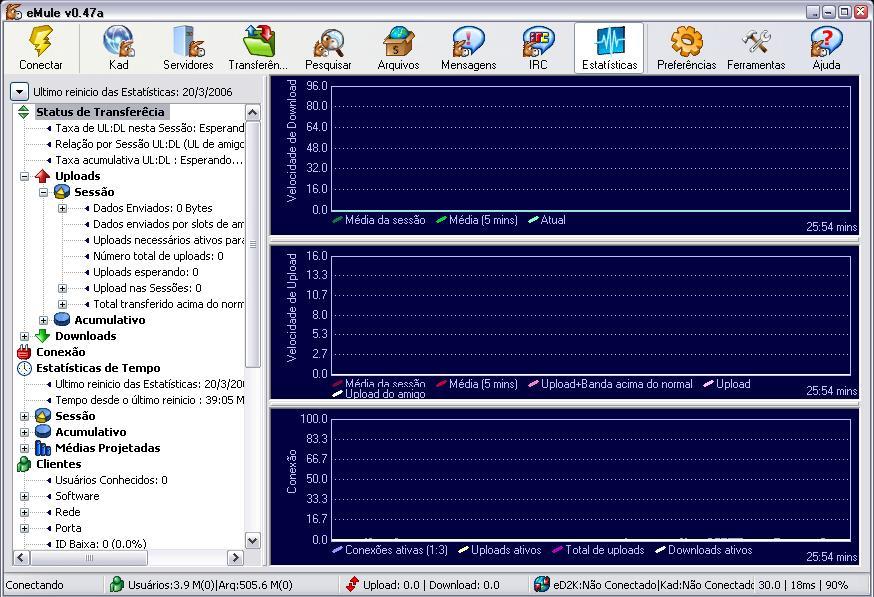Click Conectando status bar text
Screen dimensions: 874x597
[x=35, y=585]
